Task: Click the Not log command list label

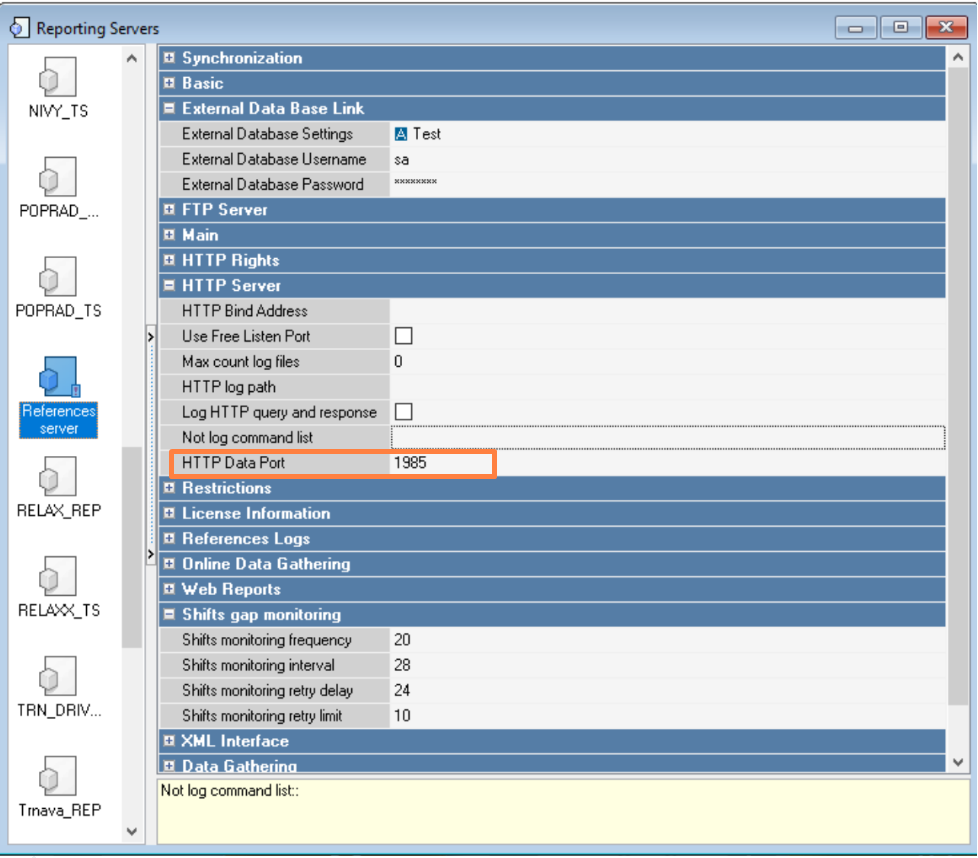Action: coord(248,438)
